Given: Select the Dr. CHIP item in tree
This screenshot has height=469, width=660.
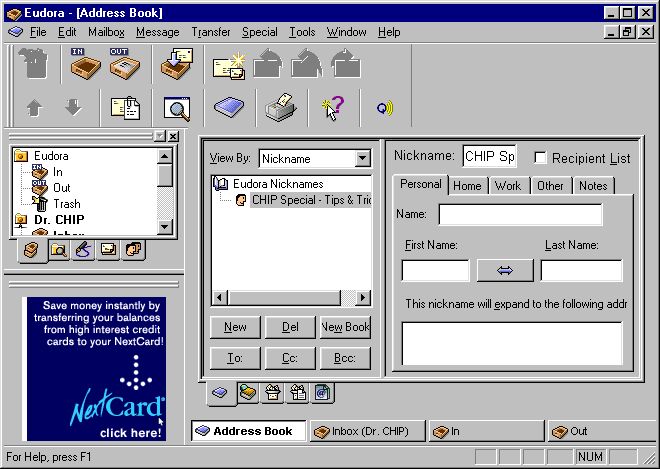Looking at the screenshot, I should tap(59, 219).
